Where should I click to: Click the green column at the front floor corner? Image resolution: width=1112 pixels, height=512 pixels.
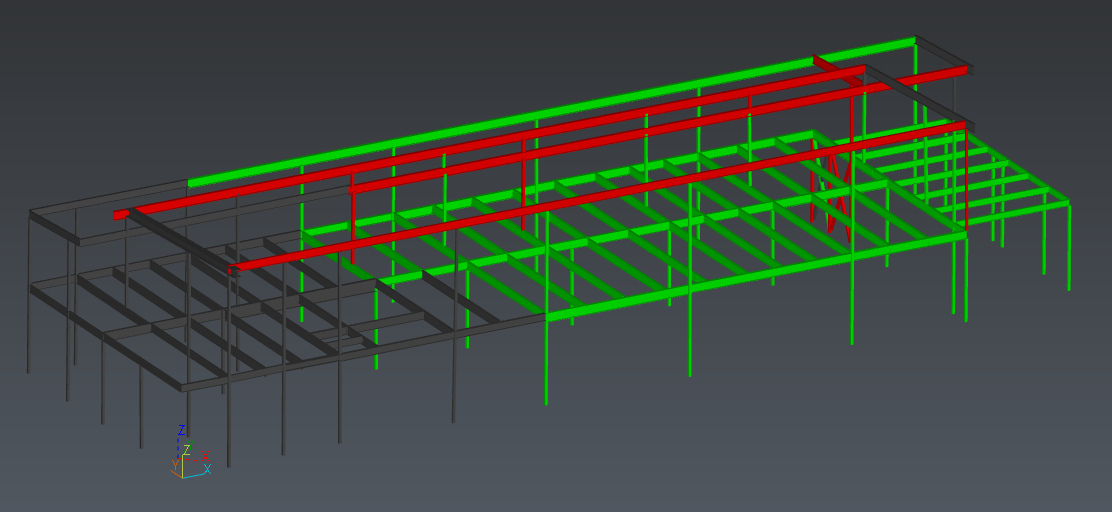coord(546,360)
